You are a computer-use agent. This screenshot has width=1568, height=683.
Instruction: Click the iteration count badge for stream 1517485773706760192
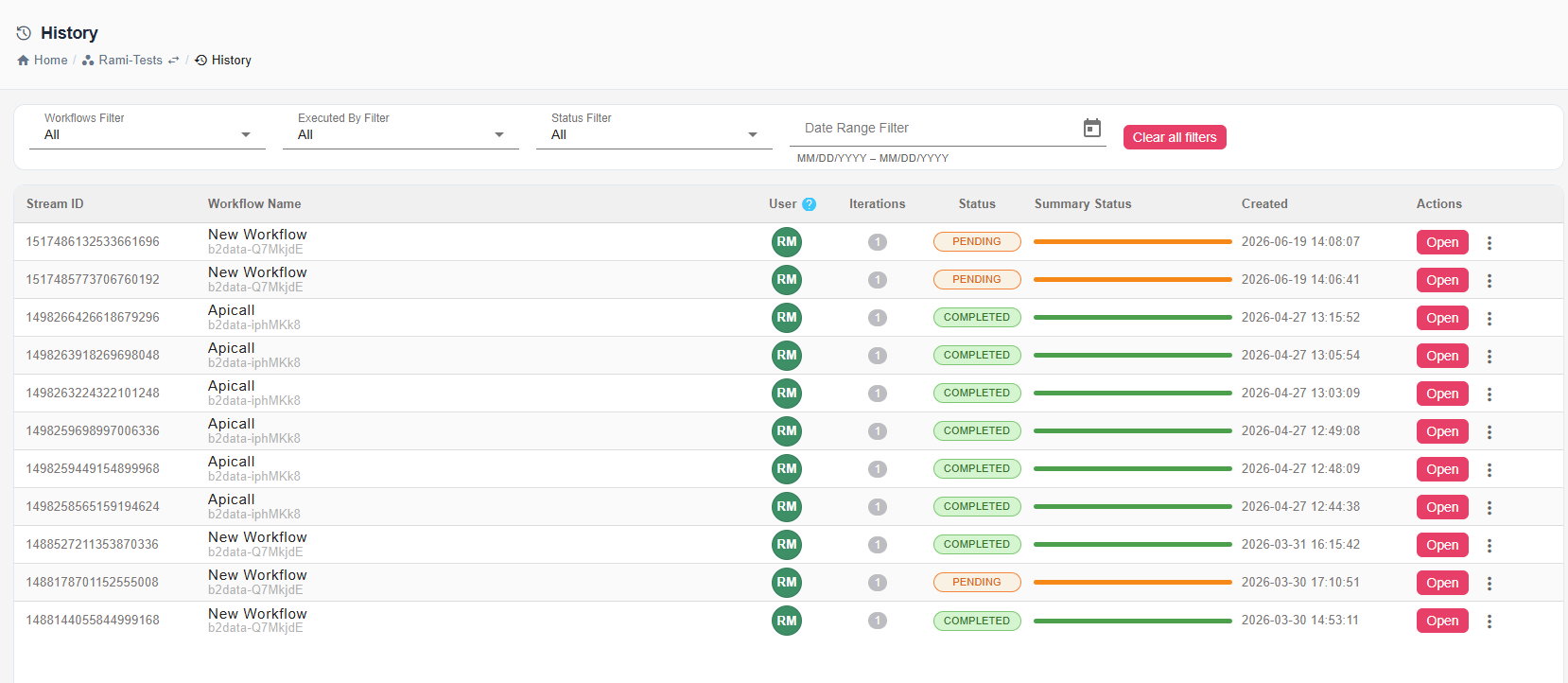878,280
